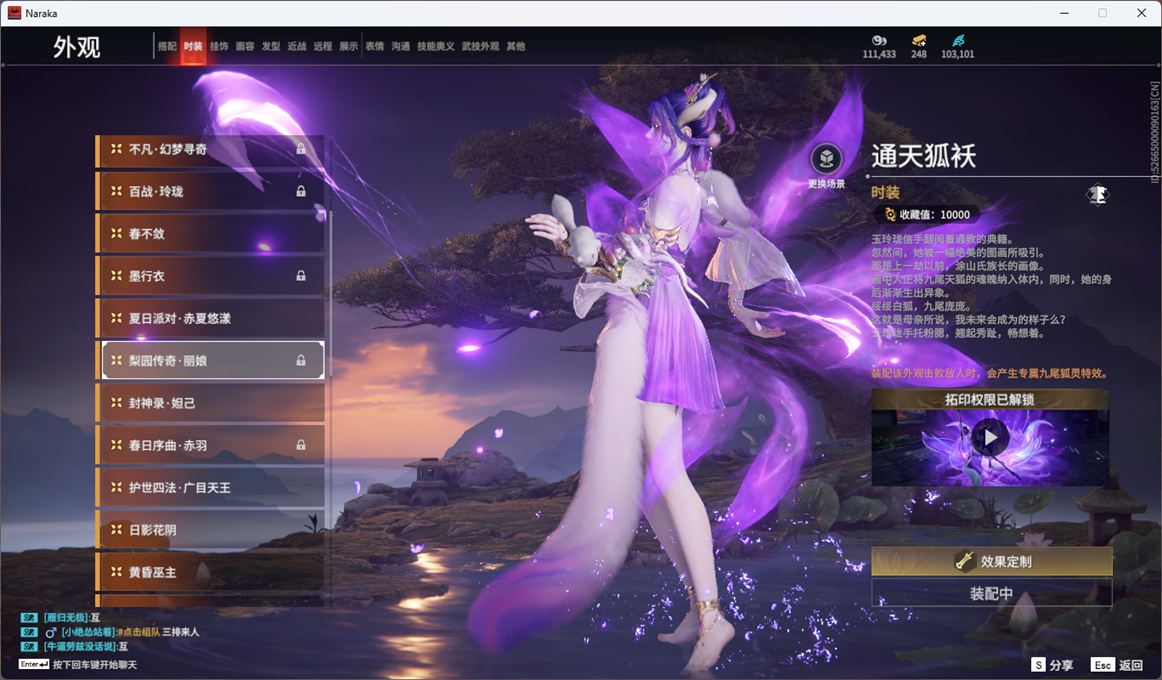This screenshot has height=680, width=1162.
Task: Click the emblem icon left of 封神录·妲己
Action: click(116, 403)
